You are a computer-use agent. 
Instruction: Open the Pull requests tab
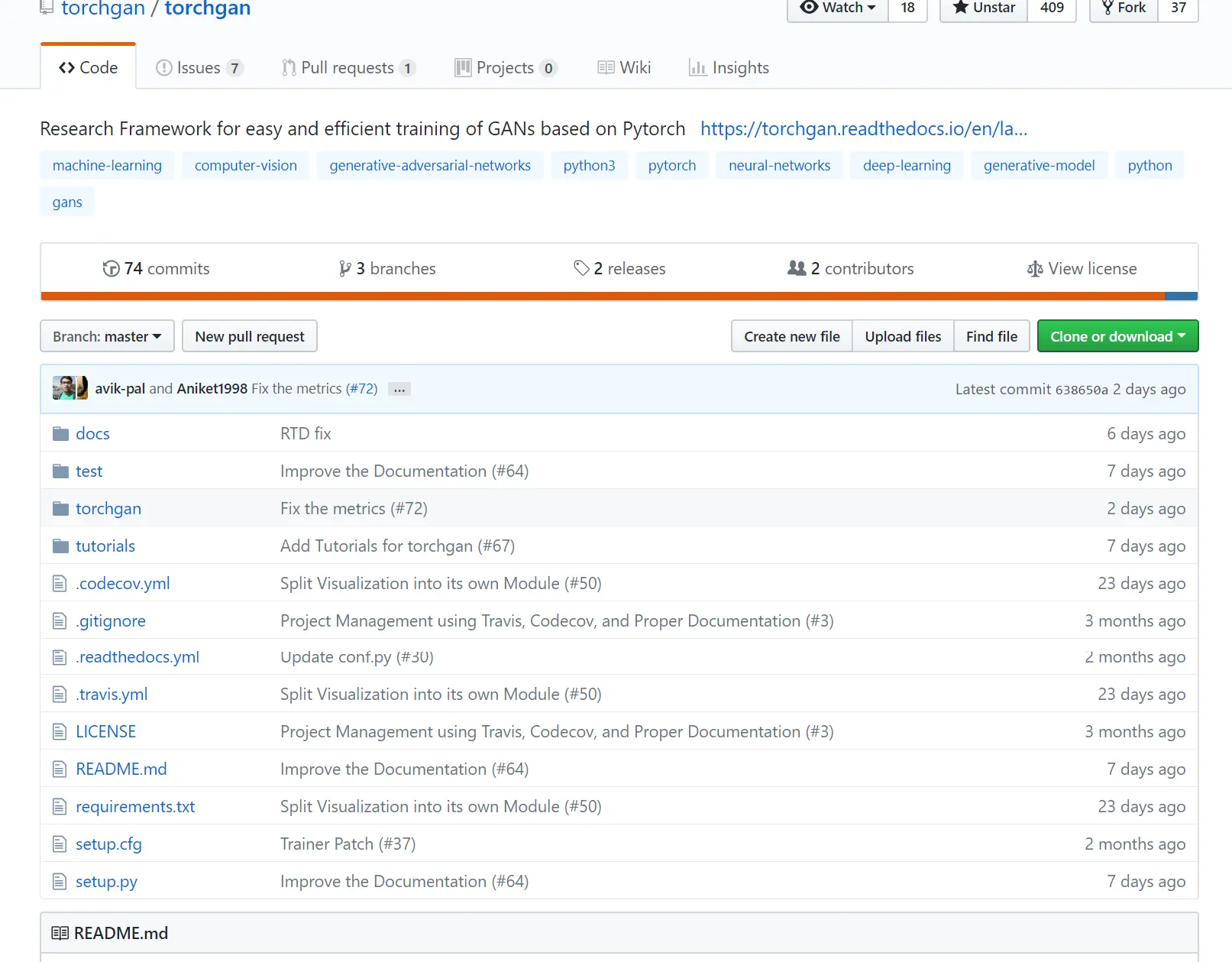pos(348,68)
